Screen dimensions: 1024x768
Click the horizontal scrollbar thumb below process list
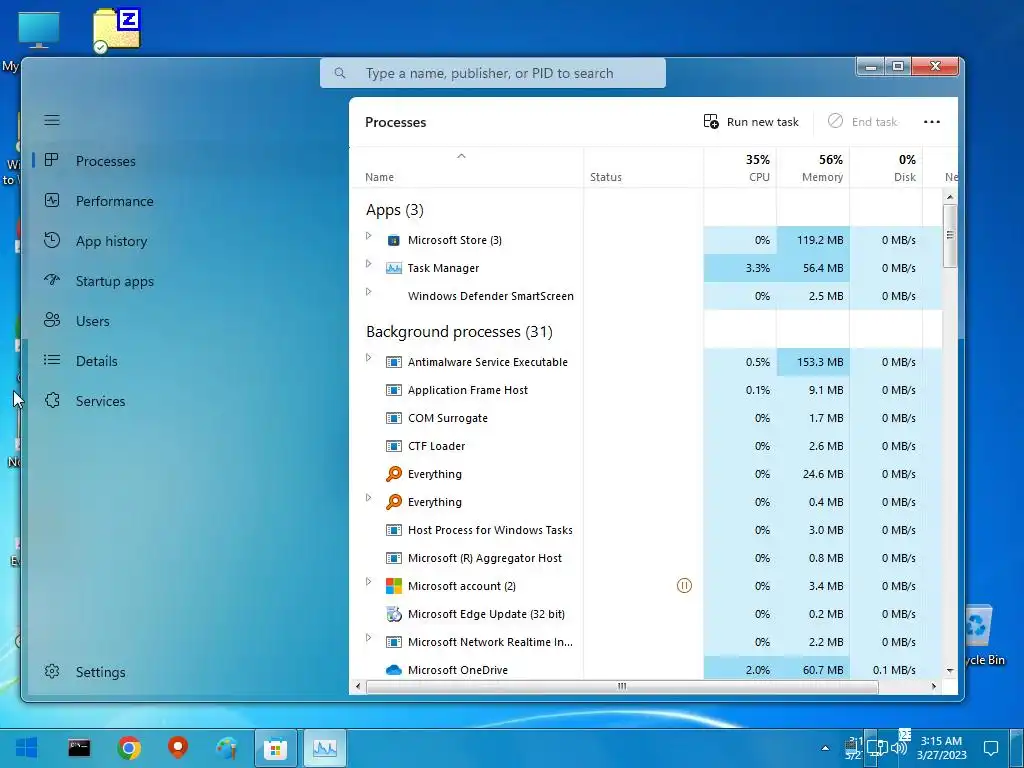622,686
